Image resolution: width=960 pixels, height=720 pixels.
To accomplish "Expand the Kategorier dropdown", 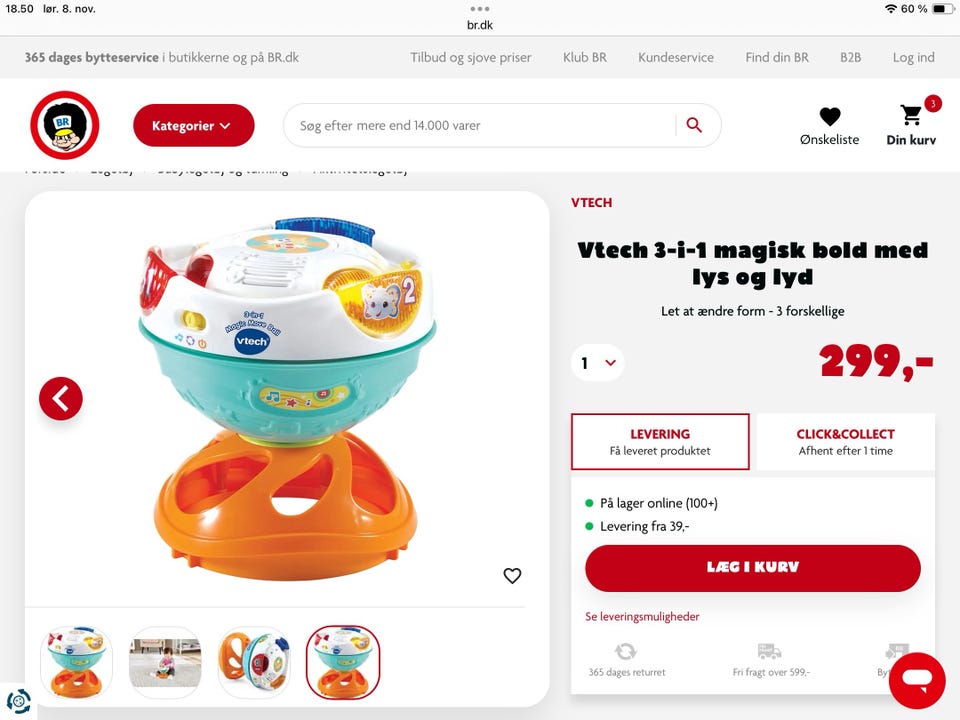I will [x=193, y=126].
